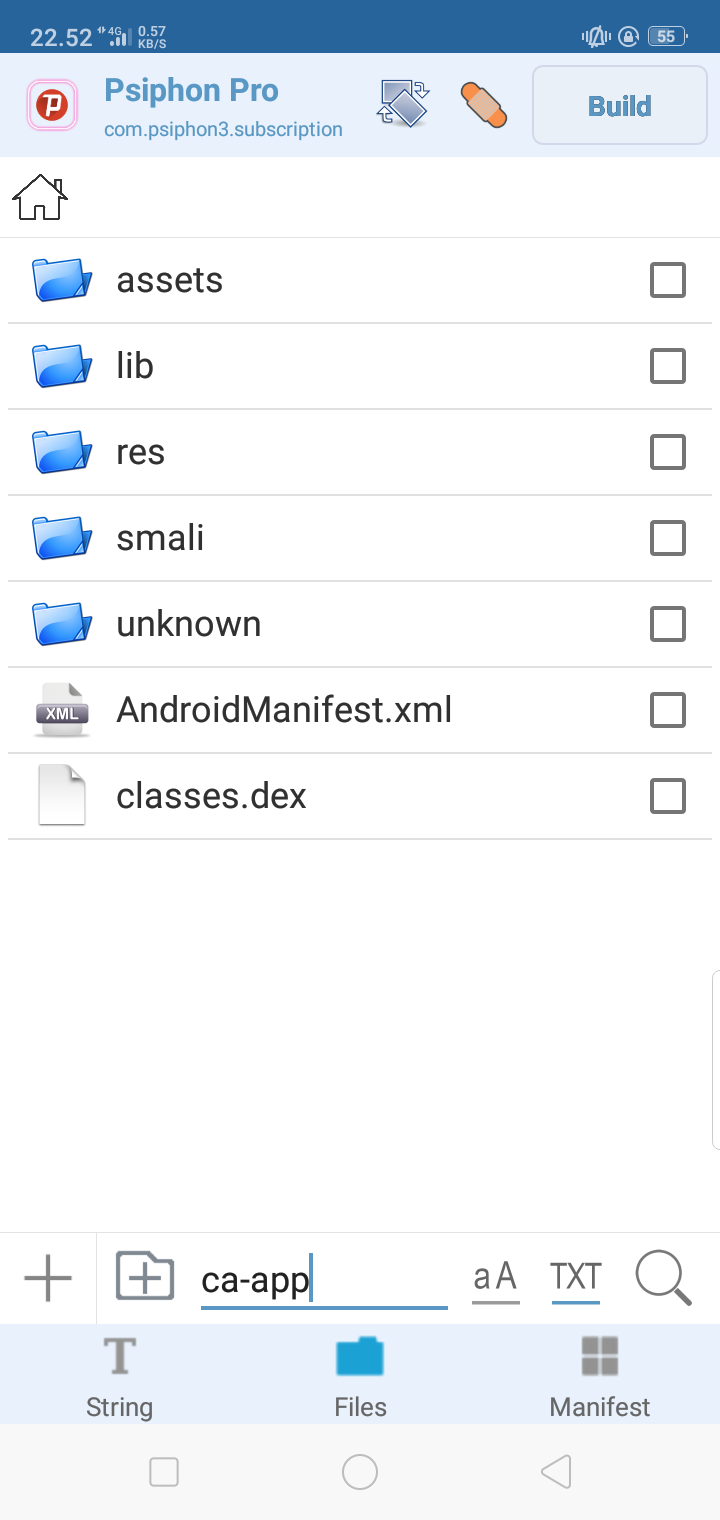Tap the plus add file icon
Image resolution: width=720 pixels, height=1520 pixels.
tap(48, 1278)
